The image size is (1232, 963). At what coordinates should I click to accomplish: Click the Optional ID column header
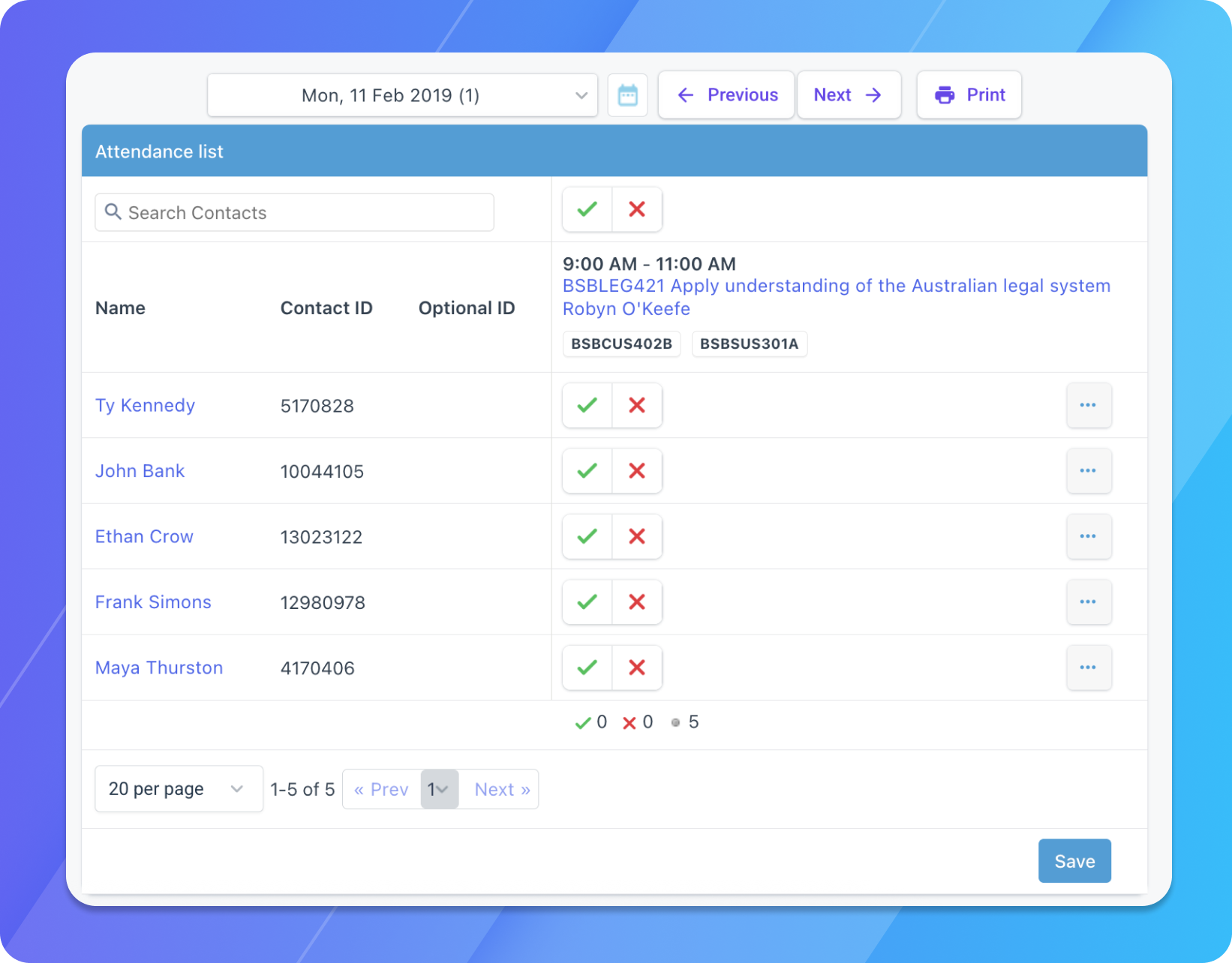pyautogui.click(x=467, y=308)
